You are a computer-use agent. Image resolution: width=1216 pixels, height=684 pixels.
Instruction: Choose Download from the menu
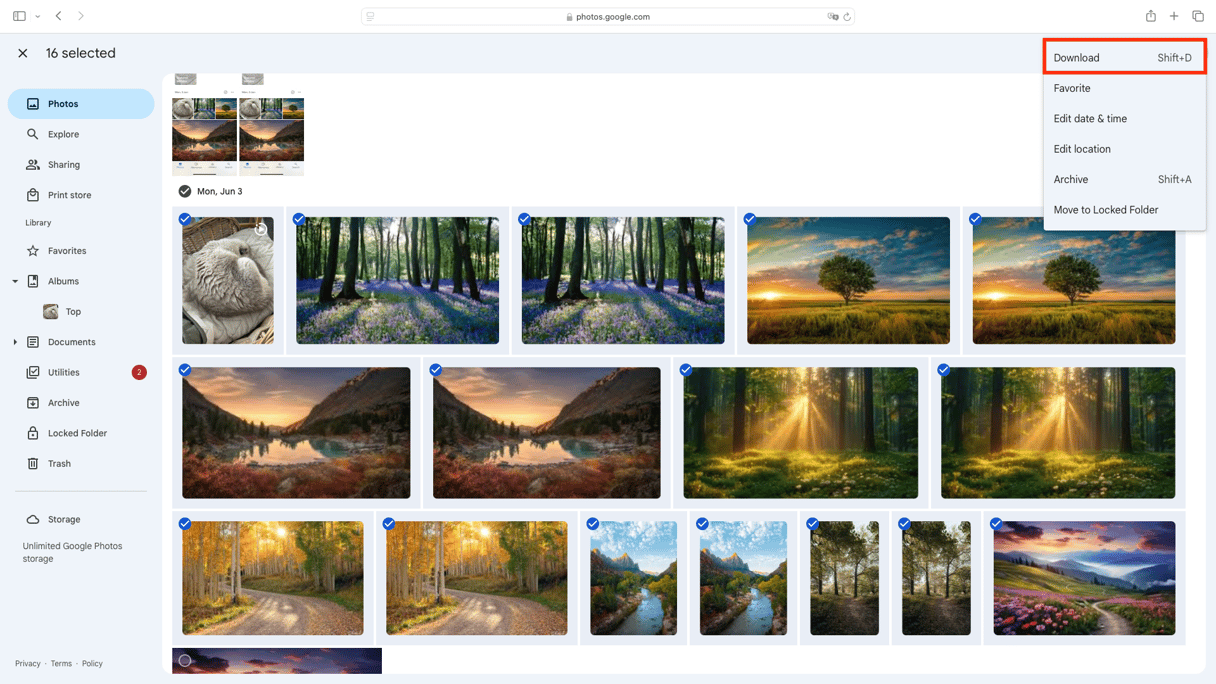[1125, 58]
